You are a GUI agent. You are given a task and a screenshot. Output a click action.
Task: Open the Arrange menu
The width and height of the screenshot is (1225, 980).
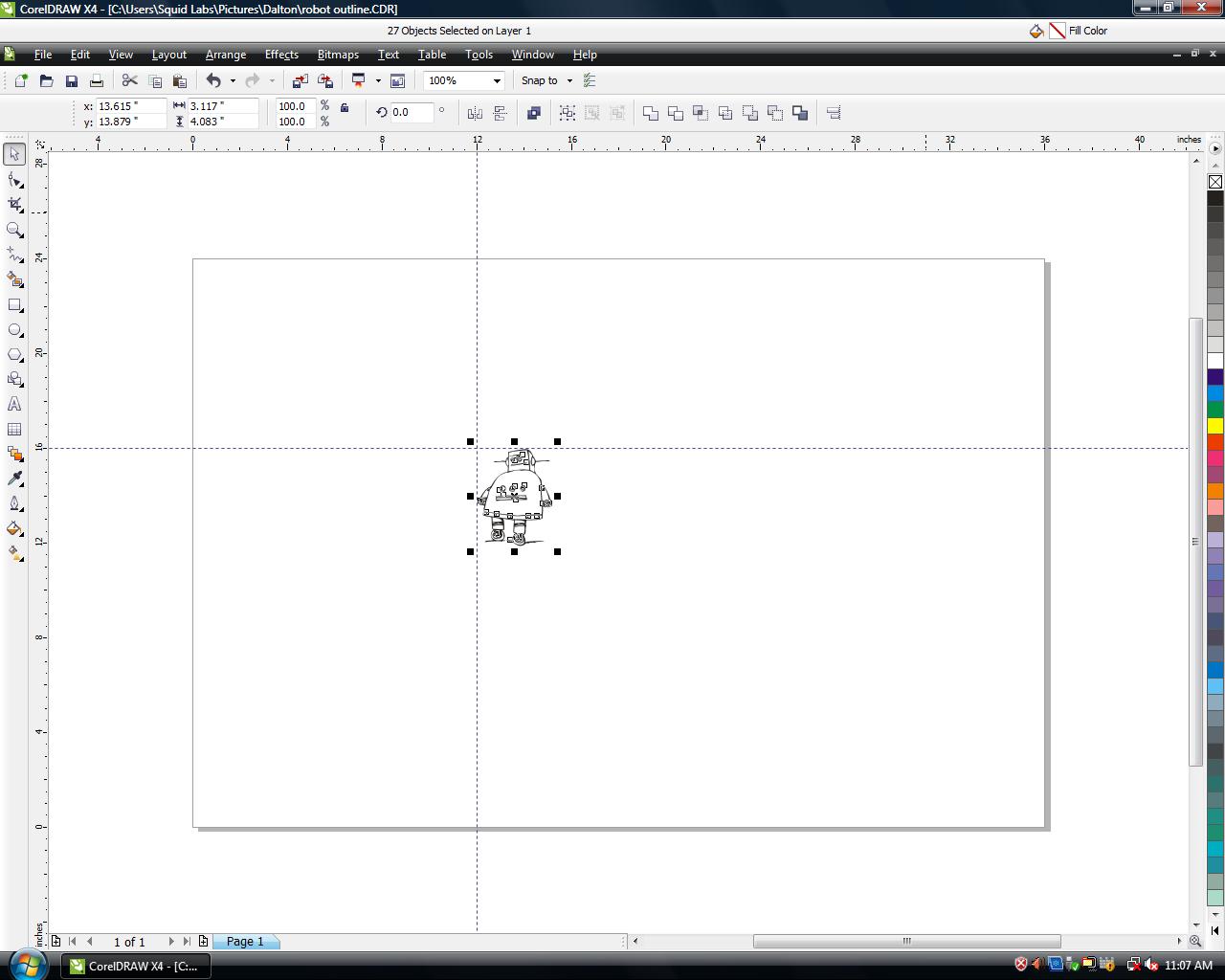(226, 55)
